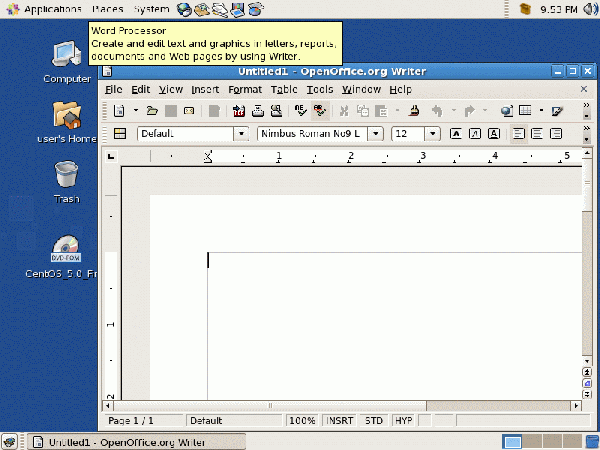
Task: Toggle Italic text formatting
Action: point(474,134)
